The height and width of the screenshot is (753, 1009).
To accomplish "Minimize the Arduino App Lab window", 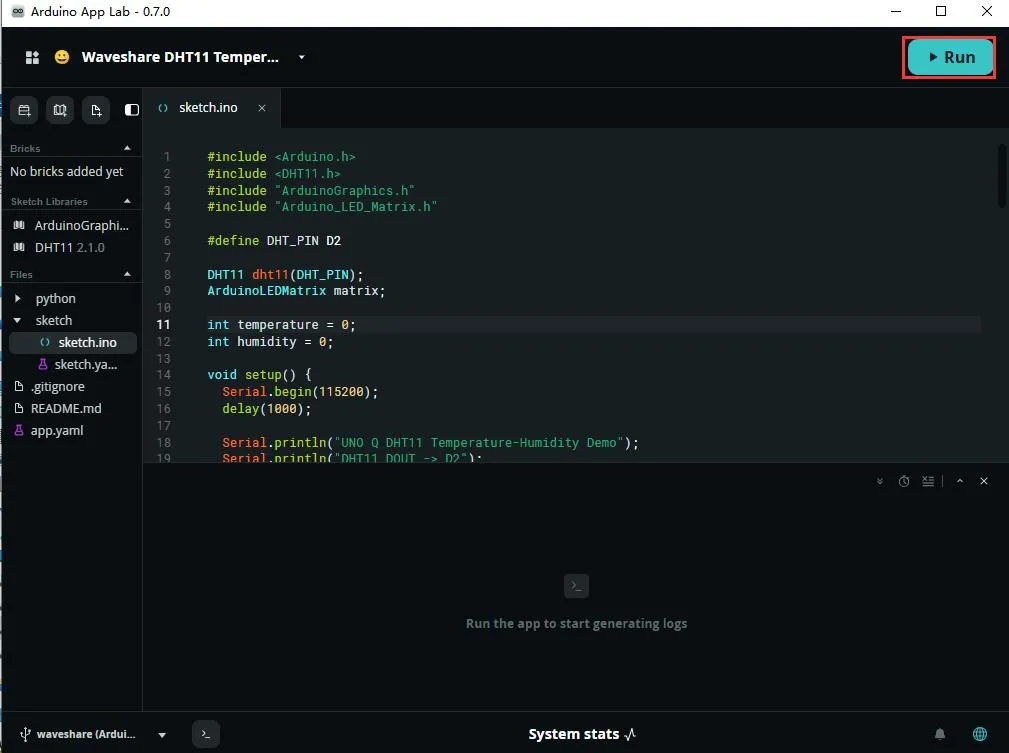I will coord(896,12).
